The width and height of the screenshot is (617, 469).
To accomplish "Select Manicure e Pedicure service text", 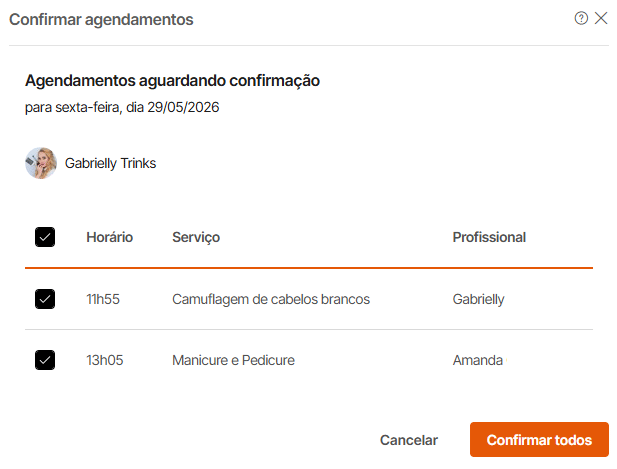I will pos(233,360).
